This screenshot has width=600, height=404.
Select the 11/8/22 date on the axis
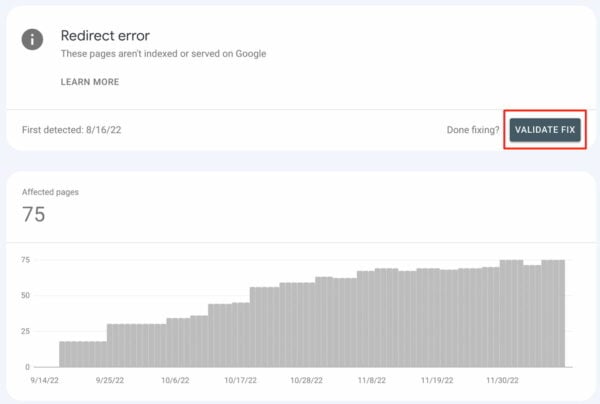372,381
